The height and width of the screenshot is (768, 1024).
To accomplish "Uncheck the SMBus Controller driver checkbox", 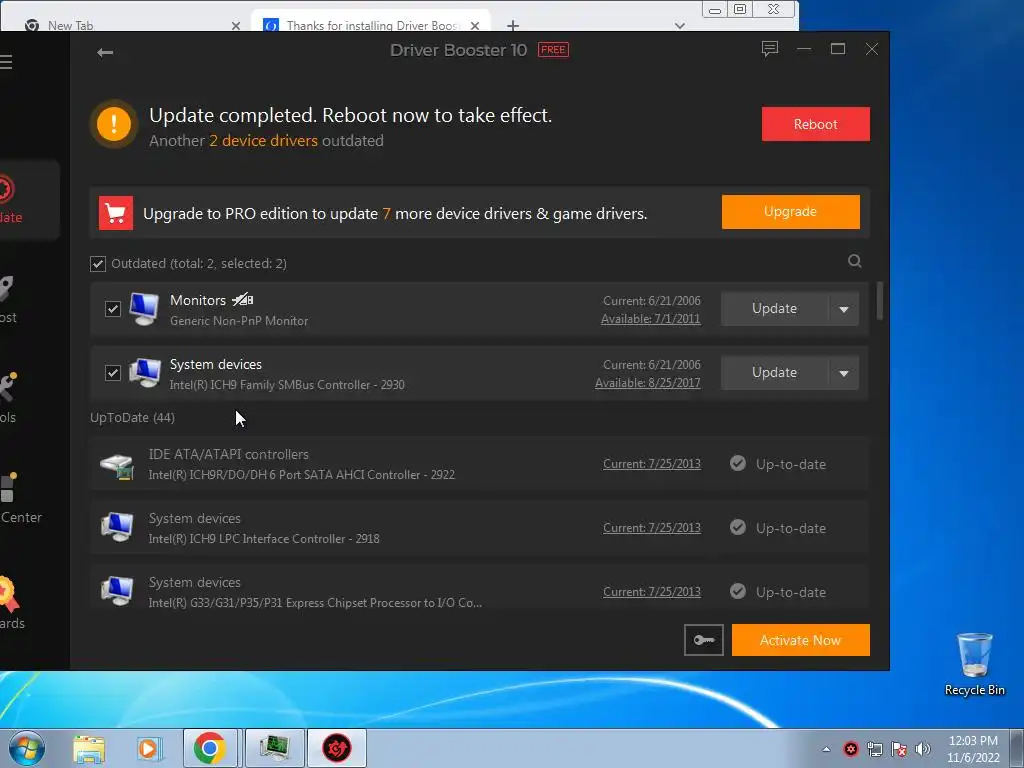I will (113, 372).
